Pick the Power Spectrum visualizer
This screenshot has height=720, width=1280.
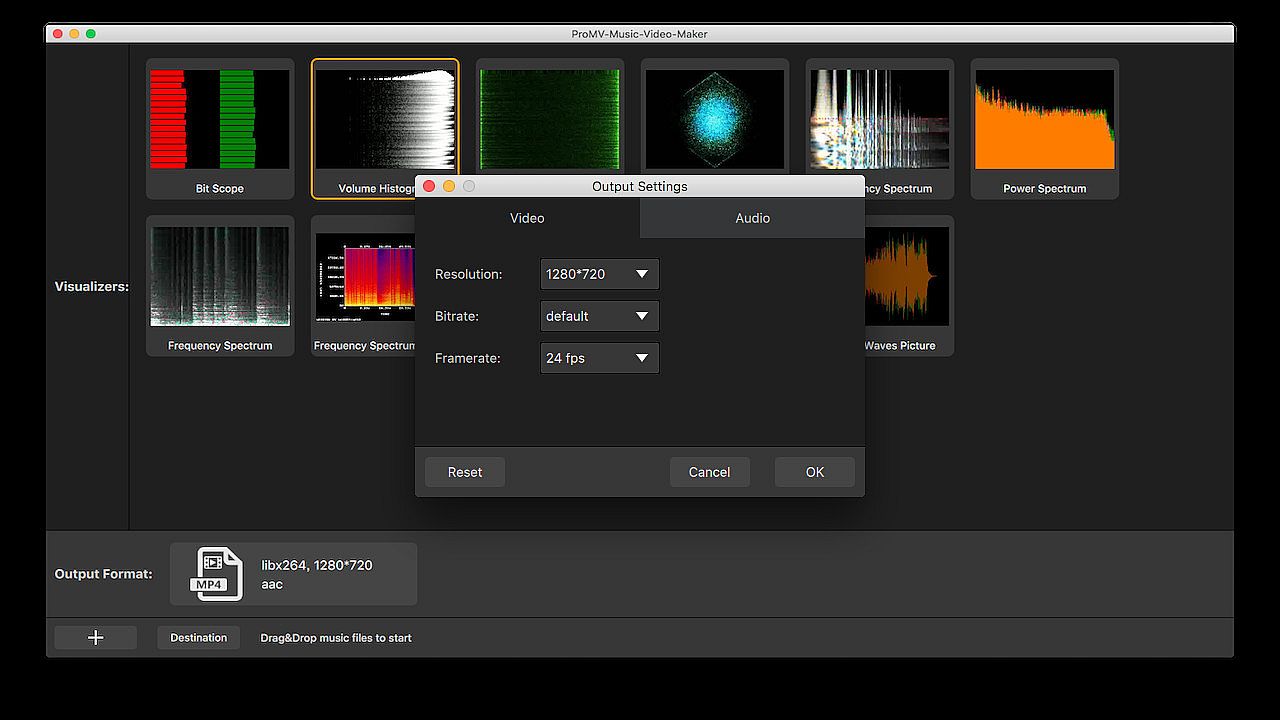[1044, 128]
